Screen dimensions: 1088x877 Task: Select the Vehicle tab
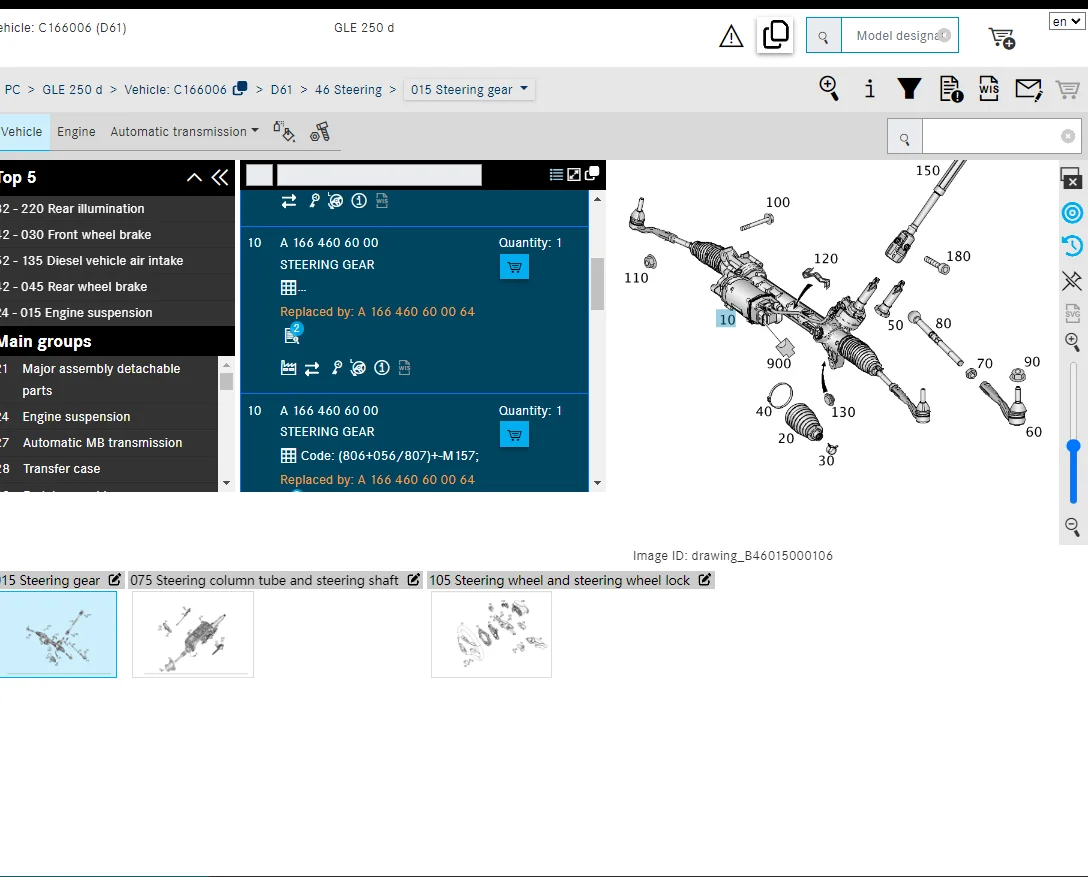coord(22,131)
